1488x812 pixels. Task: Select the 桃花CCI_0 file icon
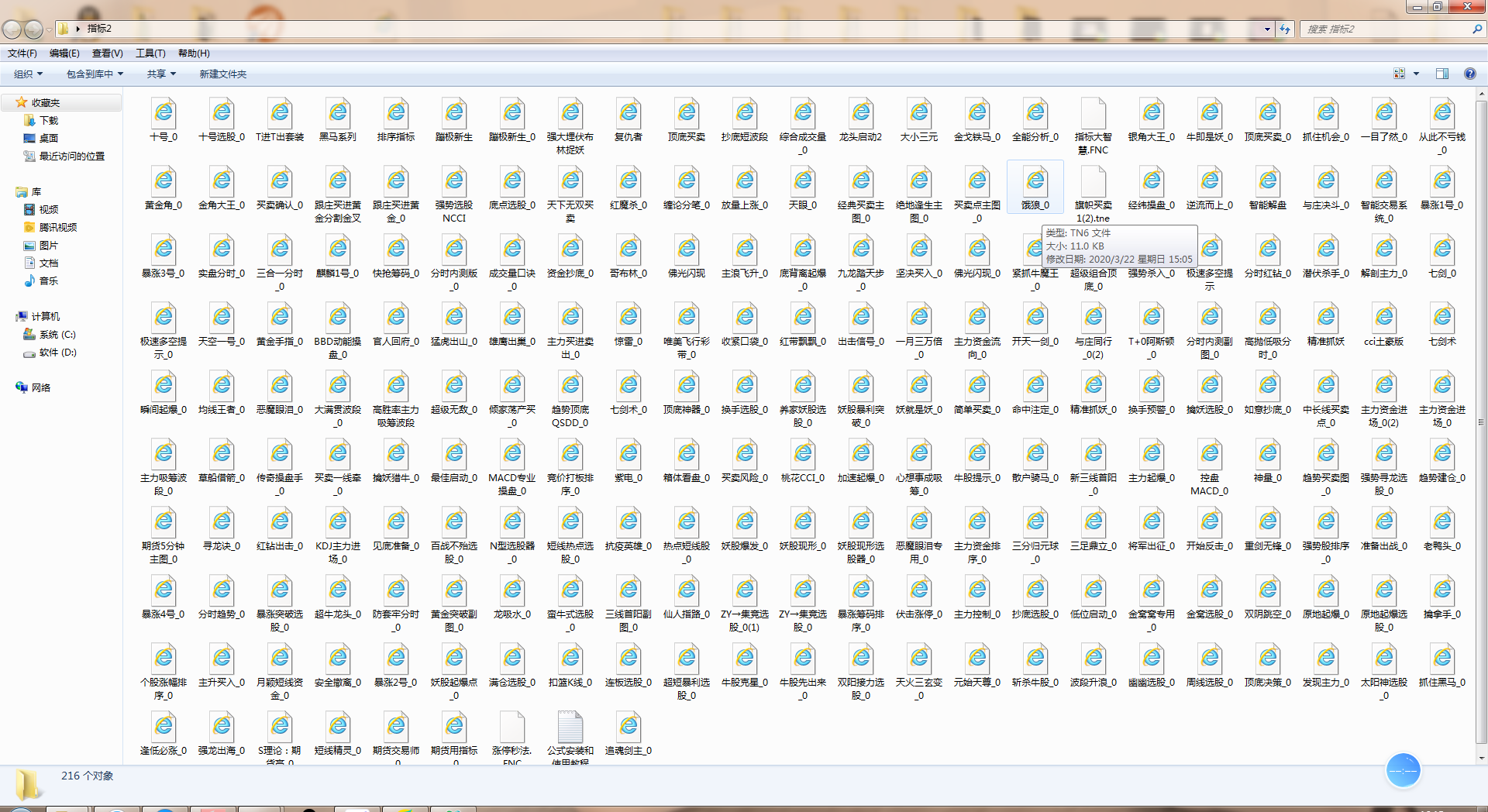click(x=803, y=454)
